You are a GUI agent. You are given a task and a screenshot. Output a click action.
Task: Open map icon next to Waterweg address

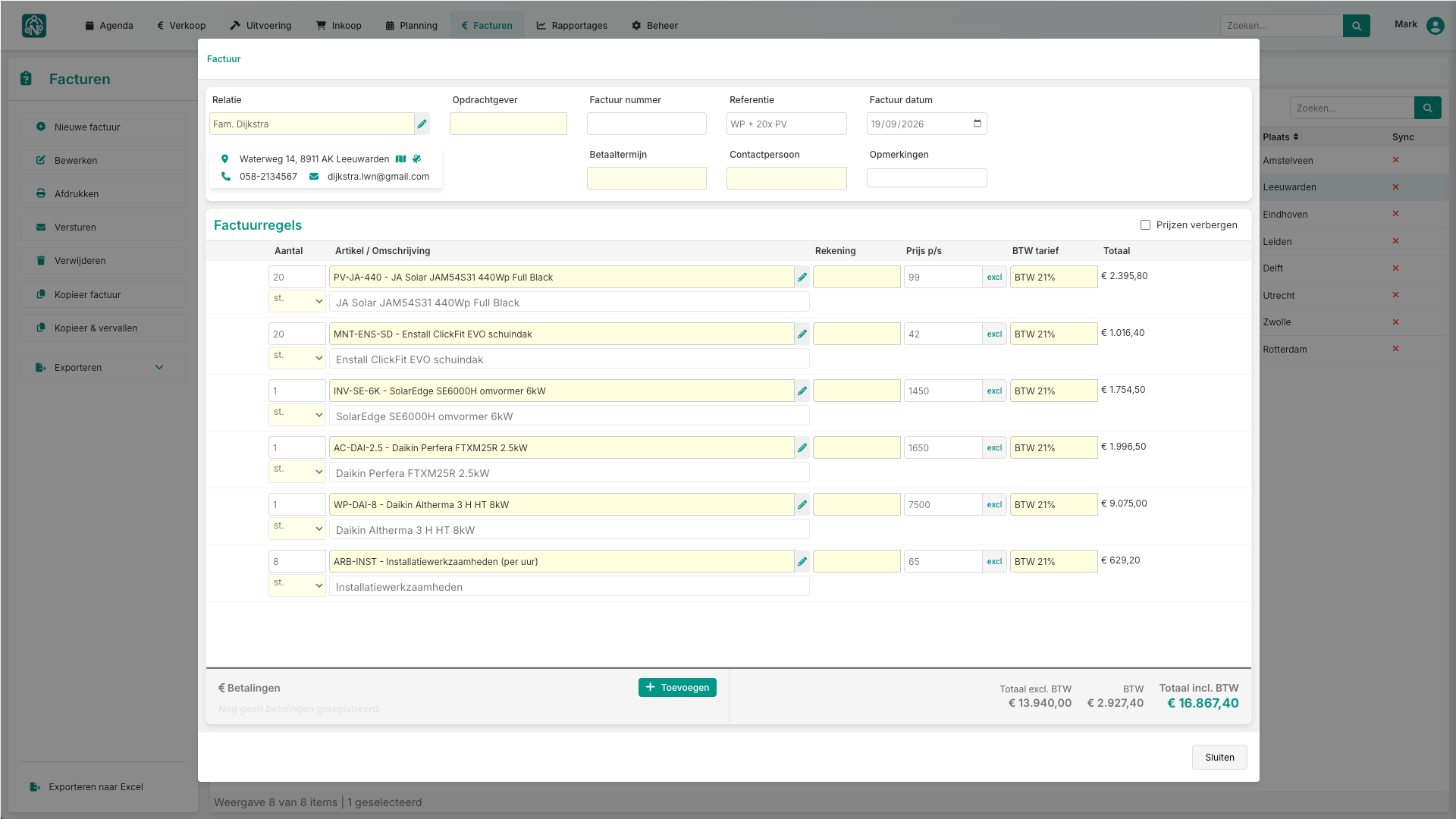(x=401, y=159)
